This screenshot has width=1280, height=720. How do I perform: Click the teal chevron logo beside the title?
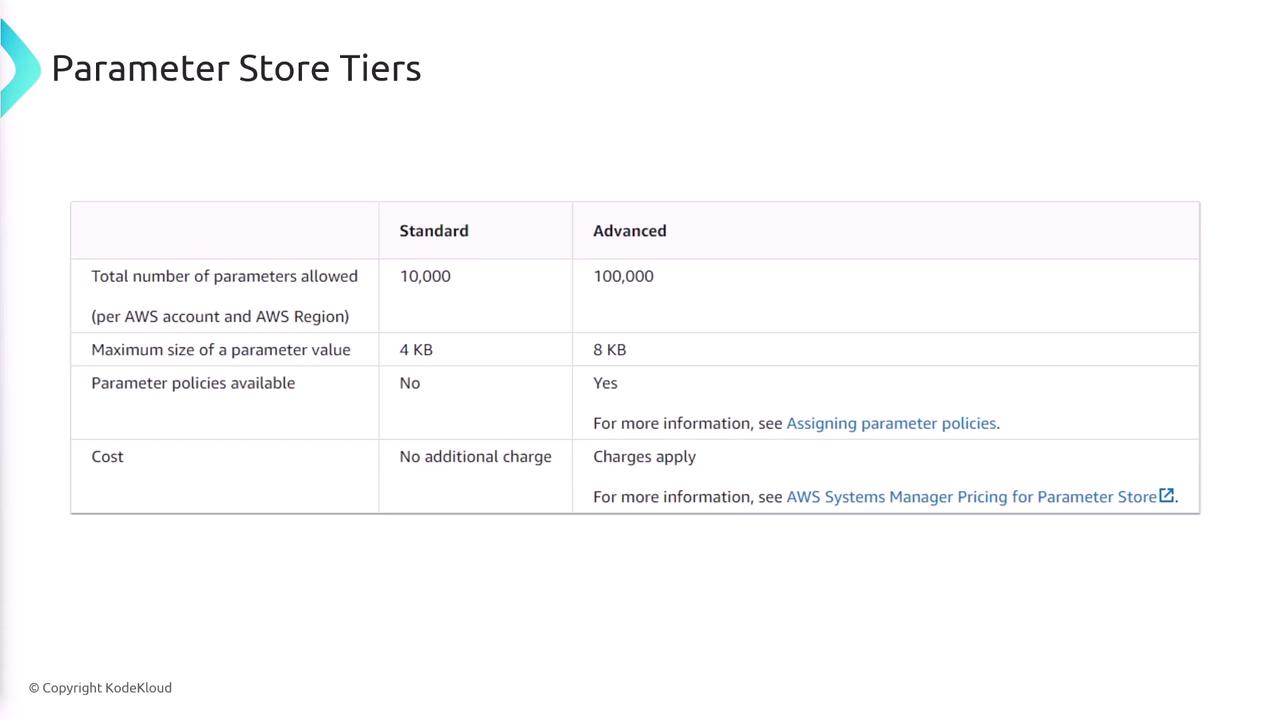[x=18, y=68]
